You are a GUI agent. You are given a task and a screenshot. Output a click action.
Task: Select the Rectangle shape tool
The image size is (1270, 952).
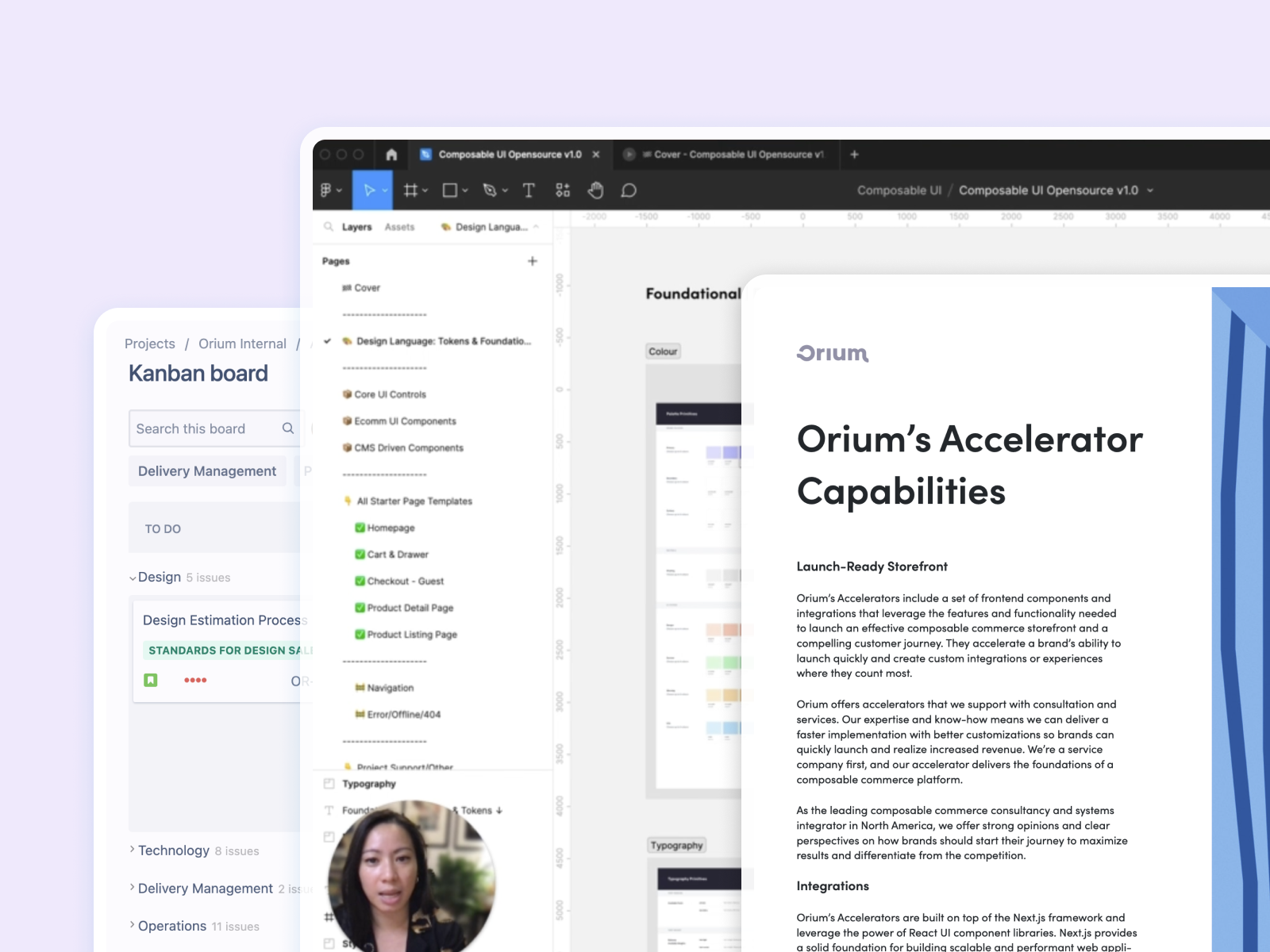(x=449, y=190)
